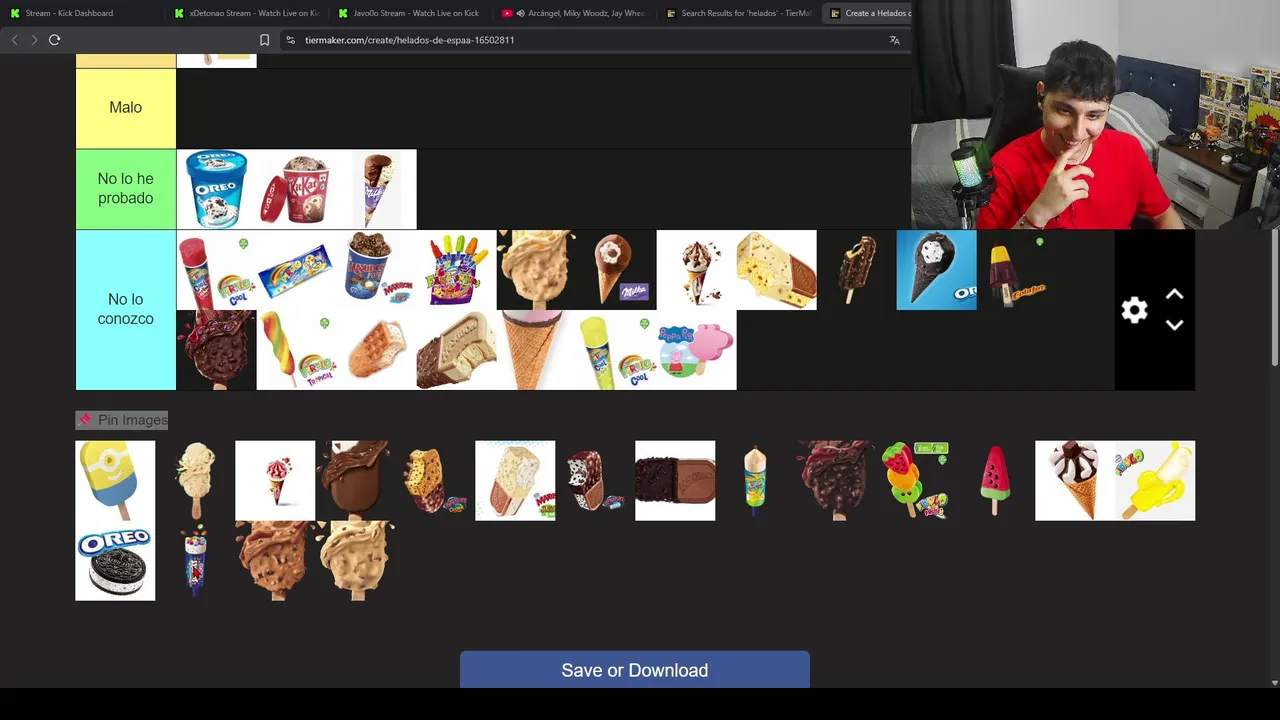
Task: Click the browser forward arrow
Action: pyautogui.click(x=34, y=40)
